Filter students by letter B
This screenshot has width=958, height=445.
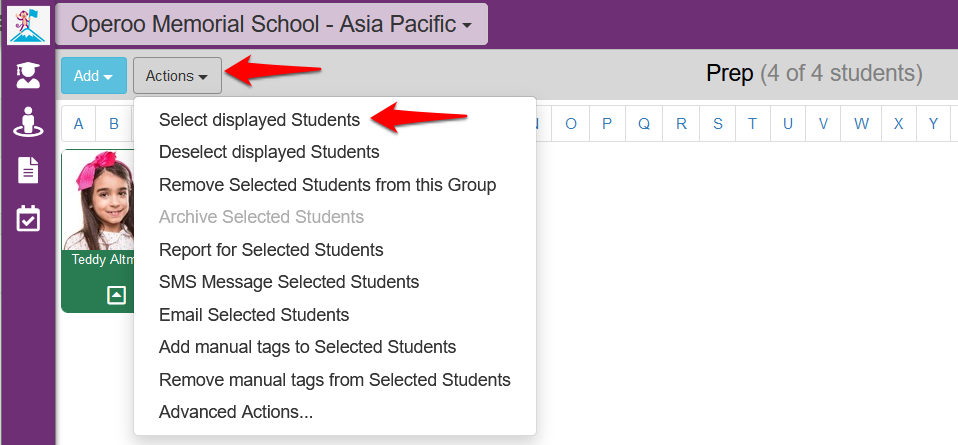click(x=114, y=123)
